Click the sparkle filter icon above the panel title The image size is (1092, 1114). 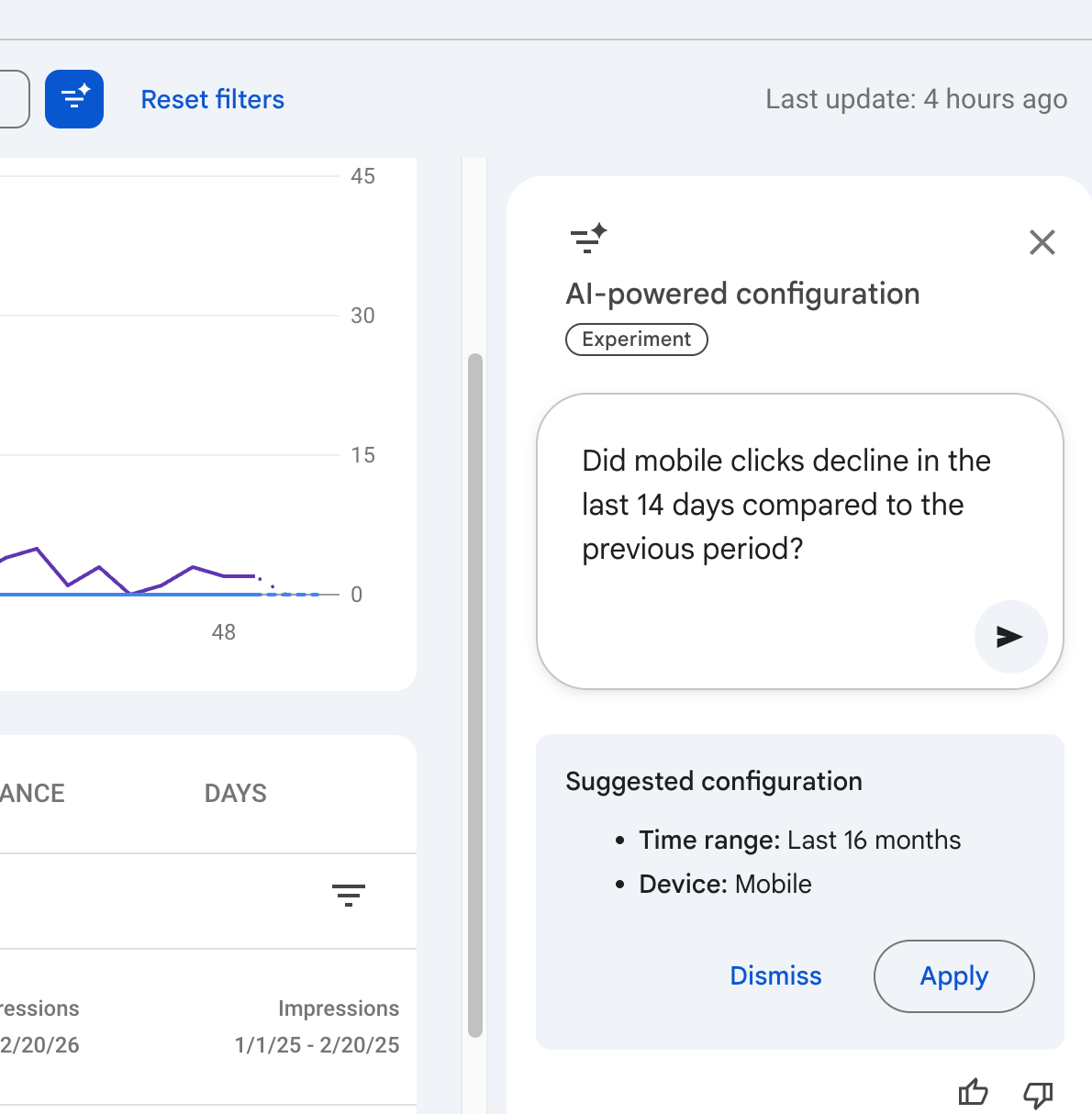click(587, 240)
